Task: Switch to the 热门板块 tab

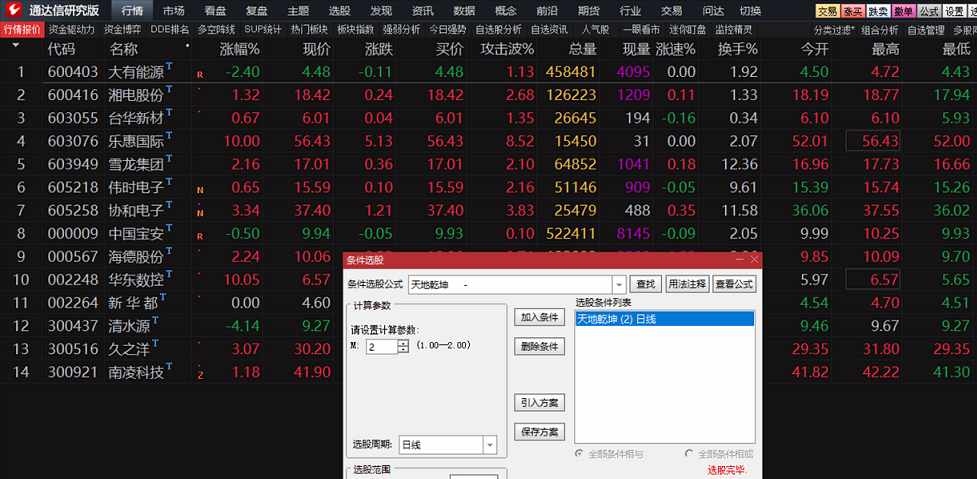Action: tap(309, 29)
